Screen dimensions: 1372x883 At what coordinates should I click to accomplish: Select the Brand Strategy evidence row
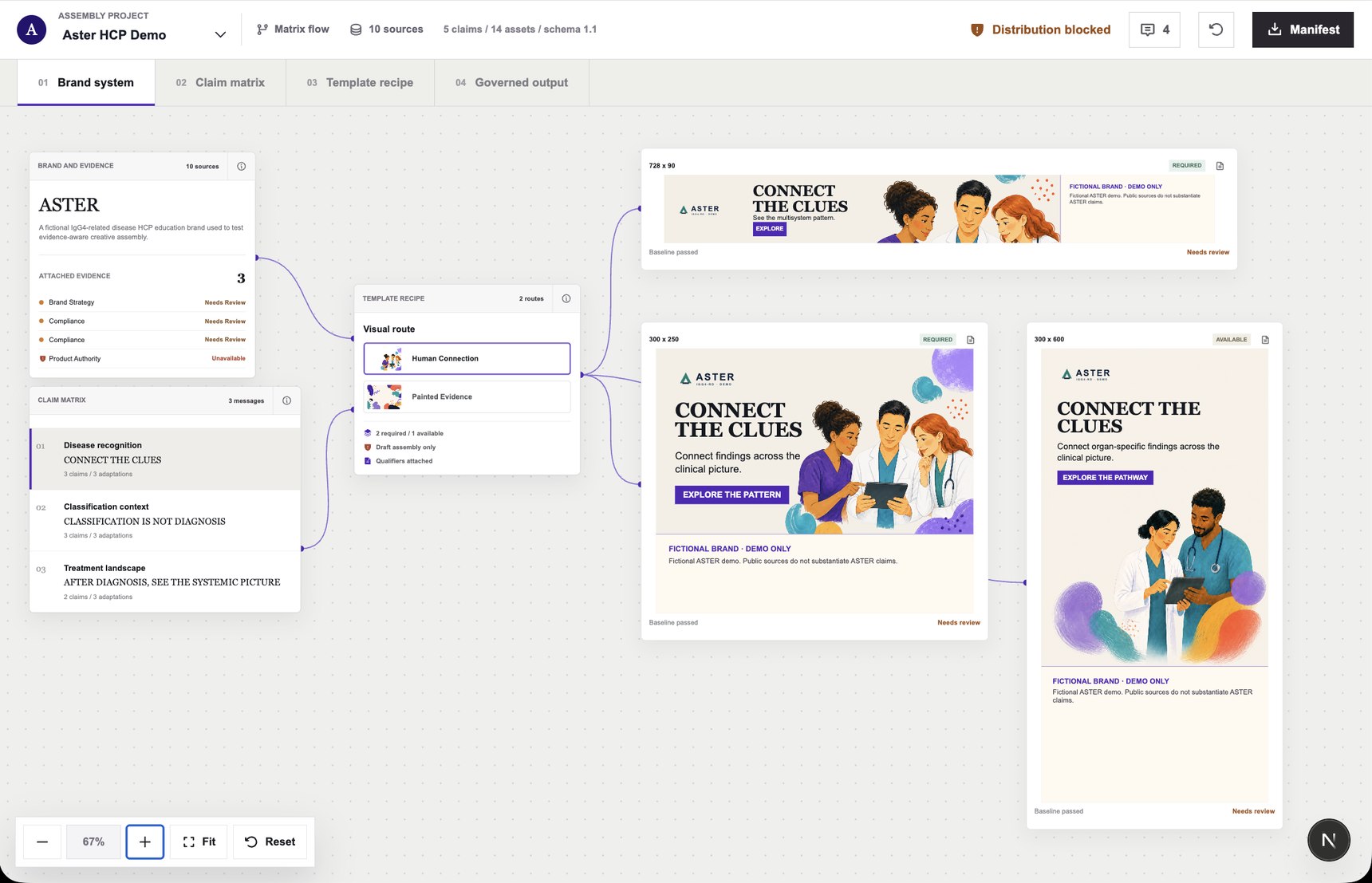pos(142,302)
